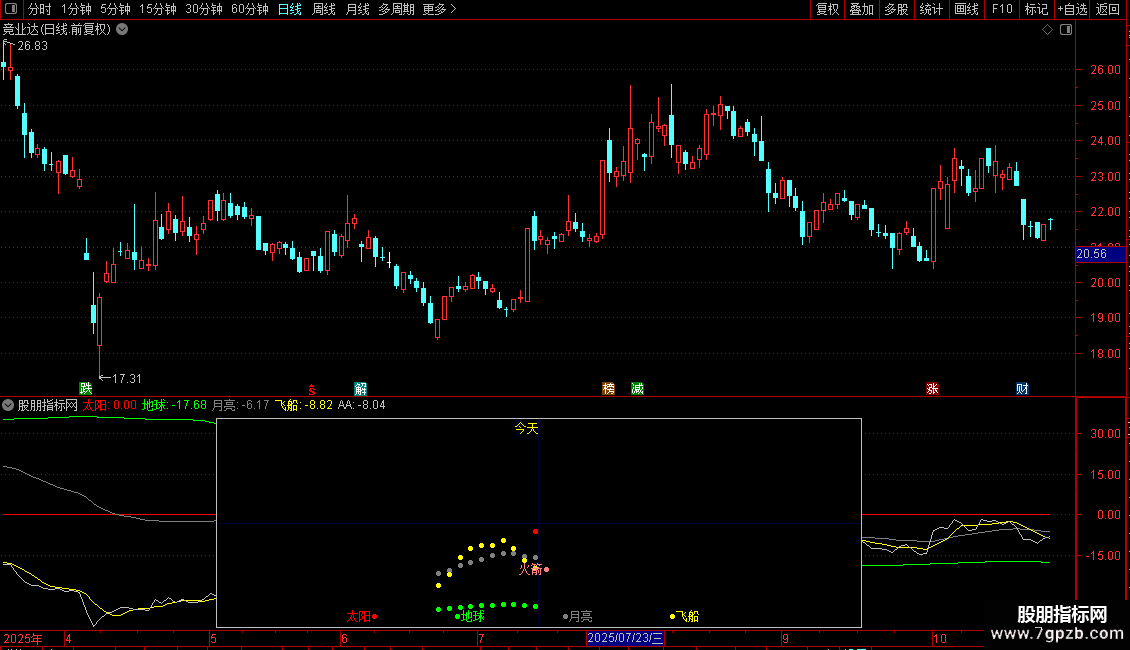Select the 15分钟 period
Screen dimensions: 1130x650
coord(157,9)
